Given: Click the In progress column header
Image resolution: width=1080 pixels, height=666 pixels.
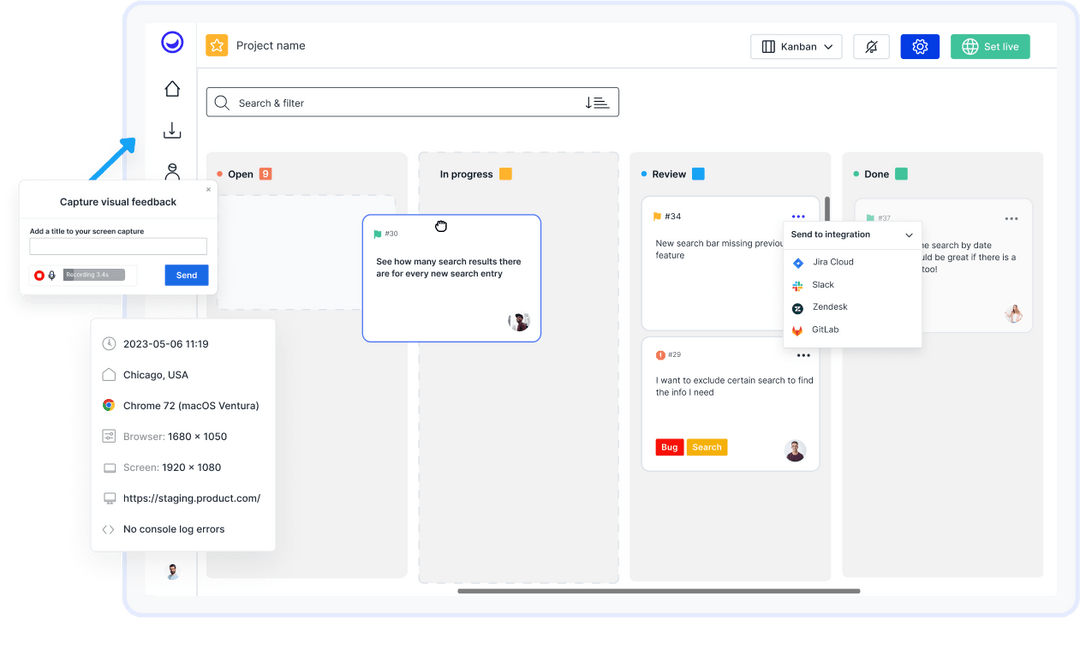Looking at the screenshot, I should point(466,174).
